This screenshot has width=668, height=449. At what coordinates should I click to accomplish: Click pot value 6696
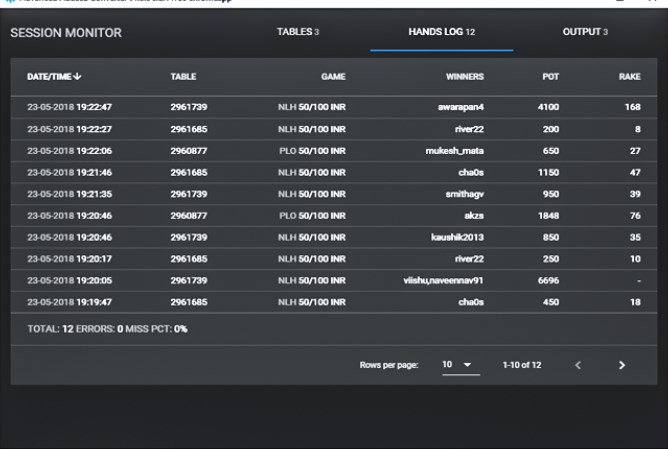(548, 280)
